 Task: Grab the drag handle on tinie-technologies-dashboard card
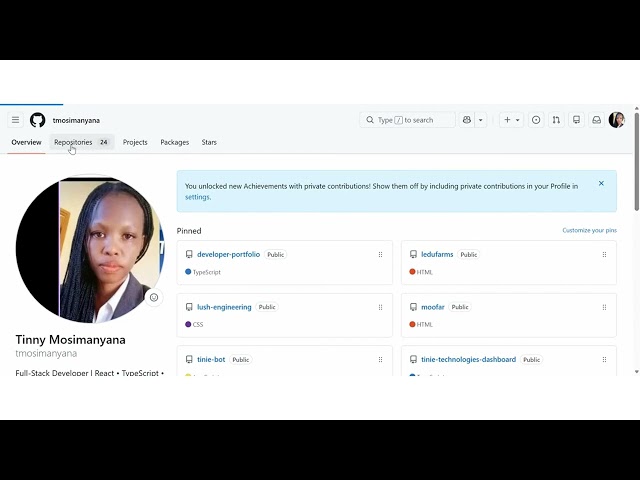coord(604,360)
